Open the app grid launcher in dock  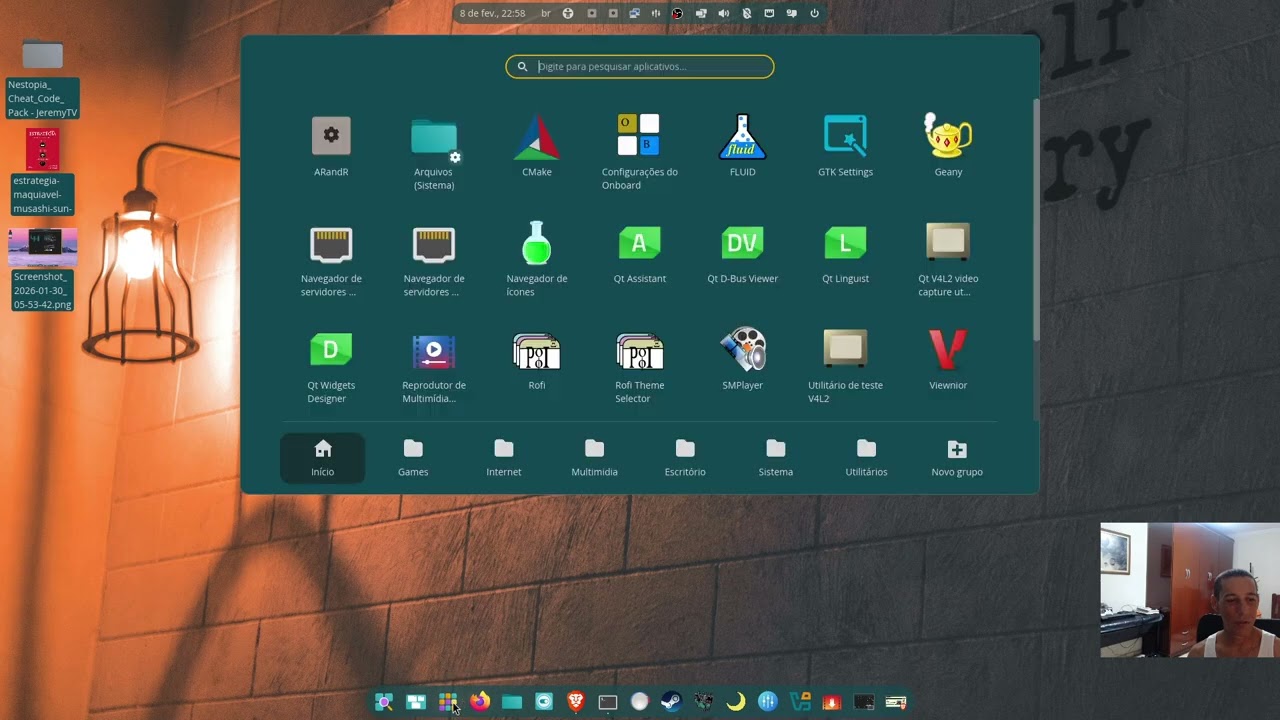pos(448,702)
